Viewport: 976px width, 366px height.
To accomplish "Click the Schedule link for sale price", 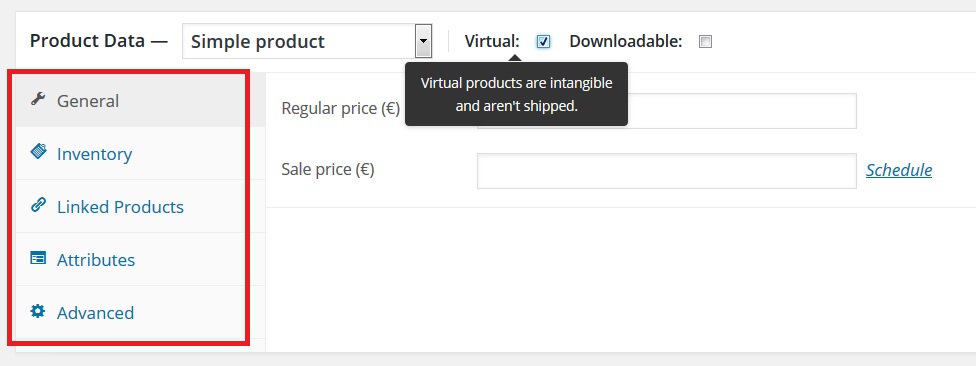I will pos(899,170).
